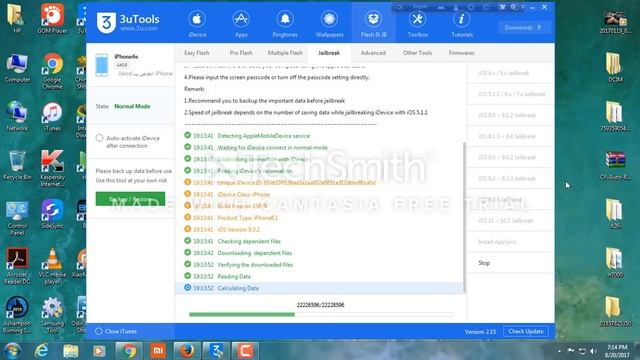640x360 pixels.
Task: Open Ashampoo Burning Studio desktop shortcut
Action: tap(17, 315)
